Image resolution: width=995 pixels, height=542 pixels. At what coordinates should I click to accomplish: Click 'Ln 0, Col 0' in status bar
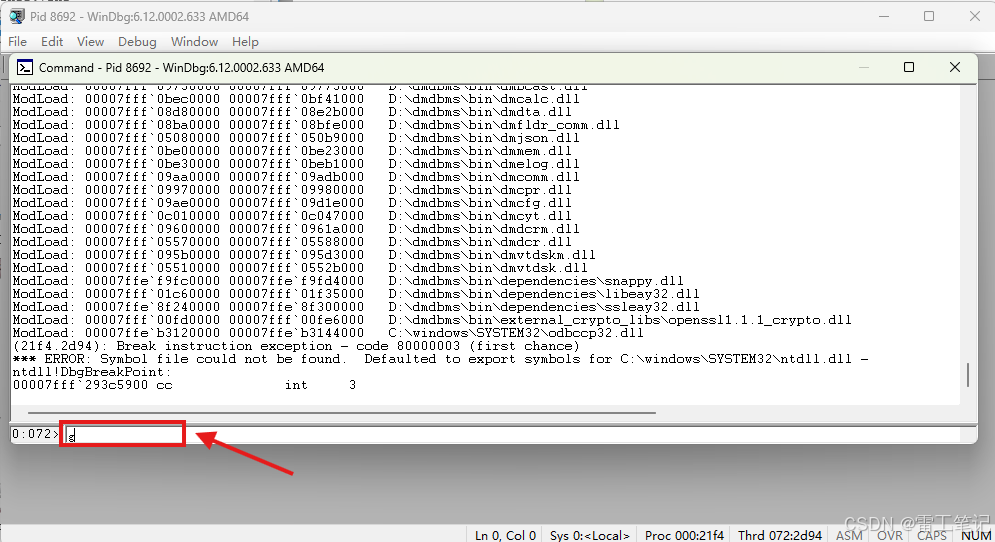click(x=505, y=535)
